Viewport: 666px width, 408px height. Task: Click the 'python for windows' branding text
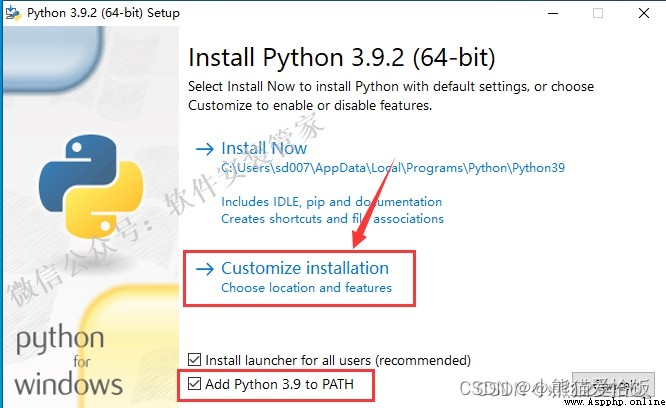[68, 361]
